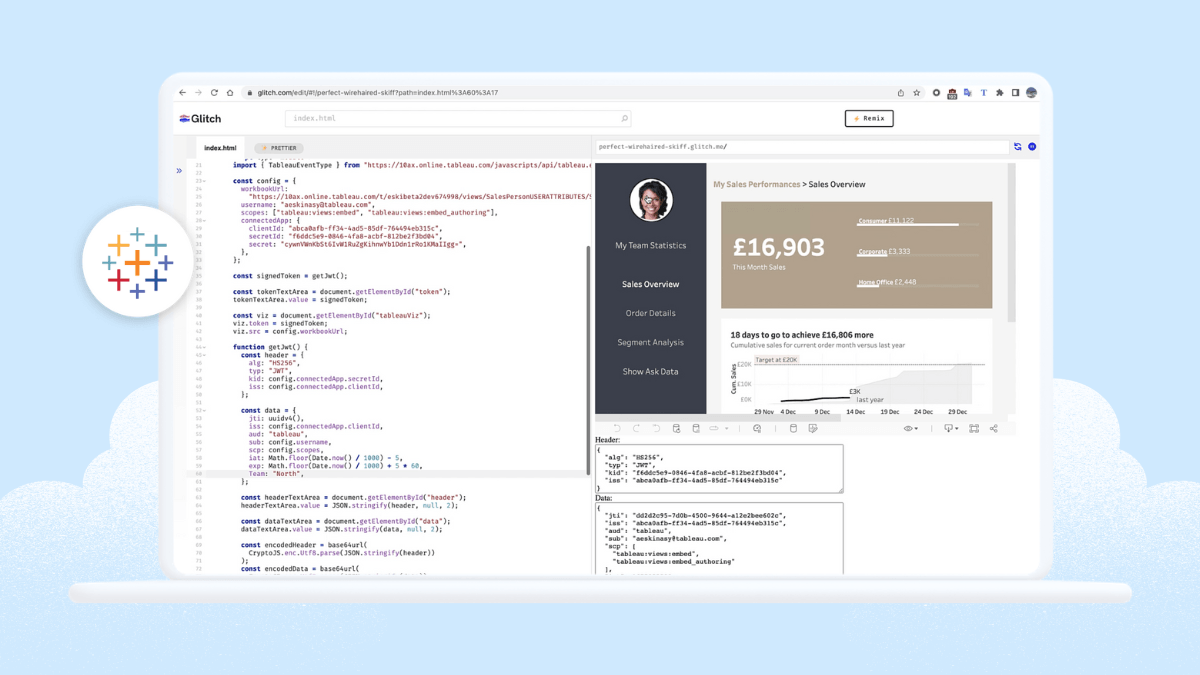Click the Glitch logo
Viewport: 1200px width, 675px height.
[x=200, y=118]
